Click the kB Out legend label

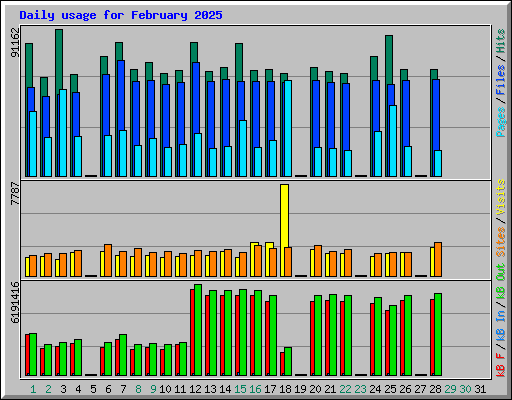501,282
